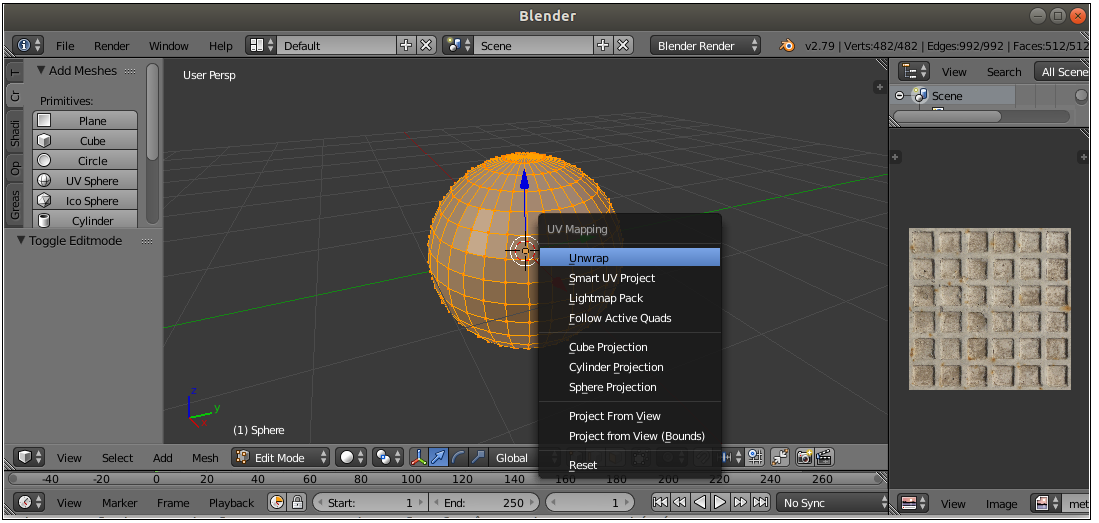Click the current frame number field
The height and width of the screenshot is (523, 1099).
589,503
